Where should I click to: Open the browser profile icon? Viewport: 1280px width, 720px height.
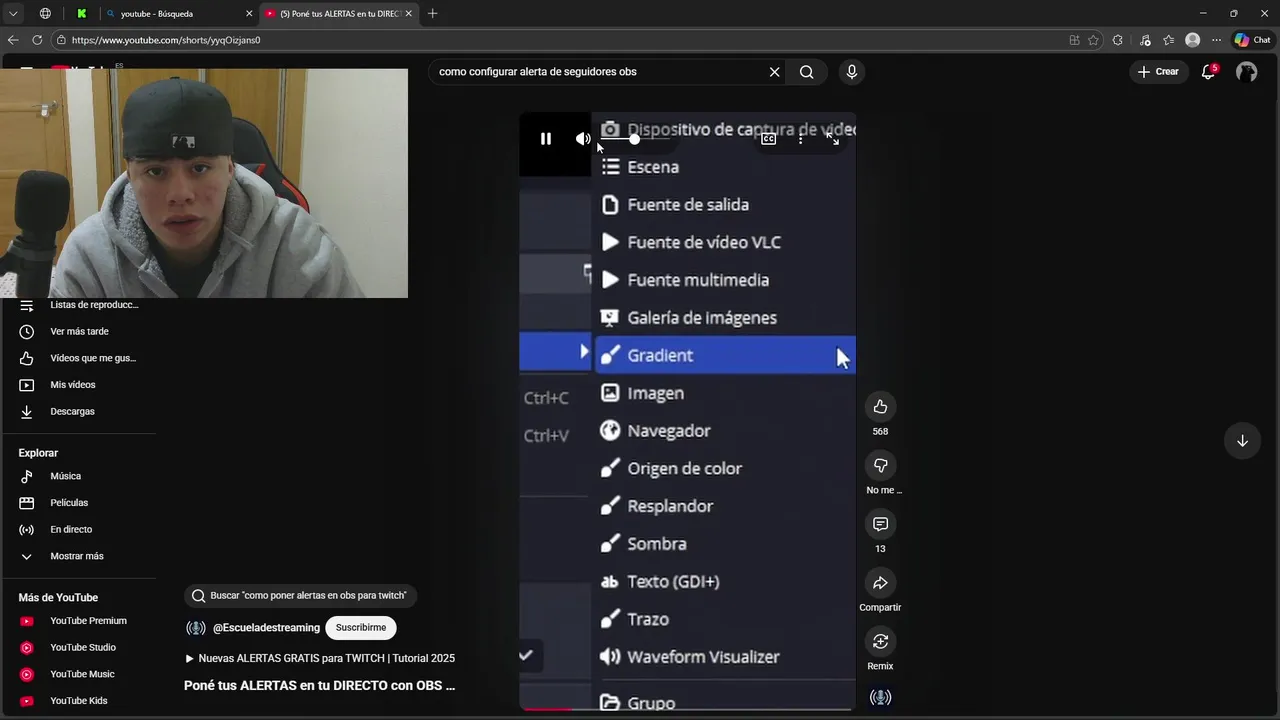click(x=1192, y=40)
